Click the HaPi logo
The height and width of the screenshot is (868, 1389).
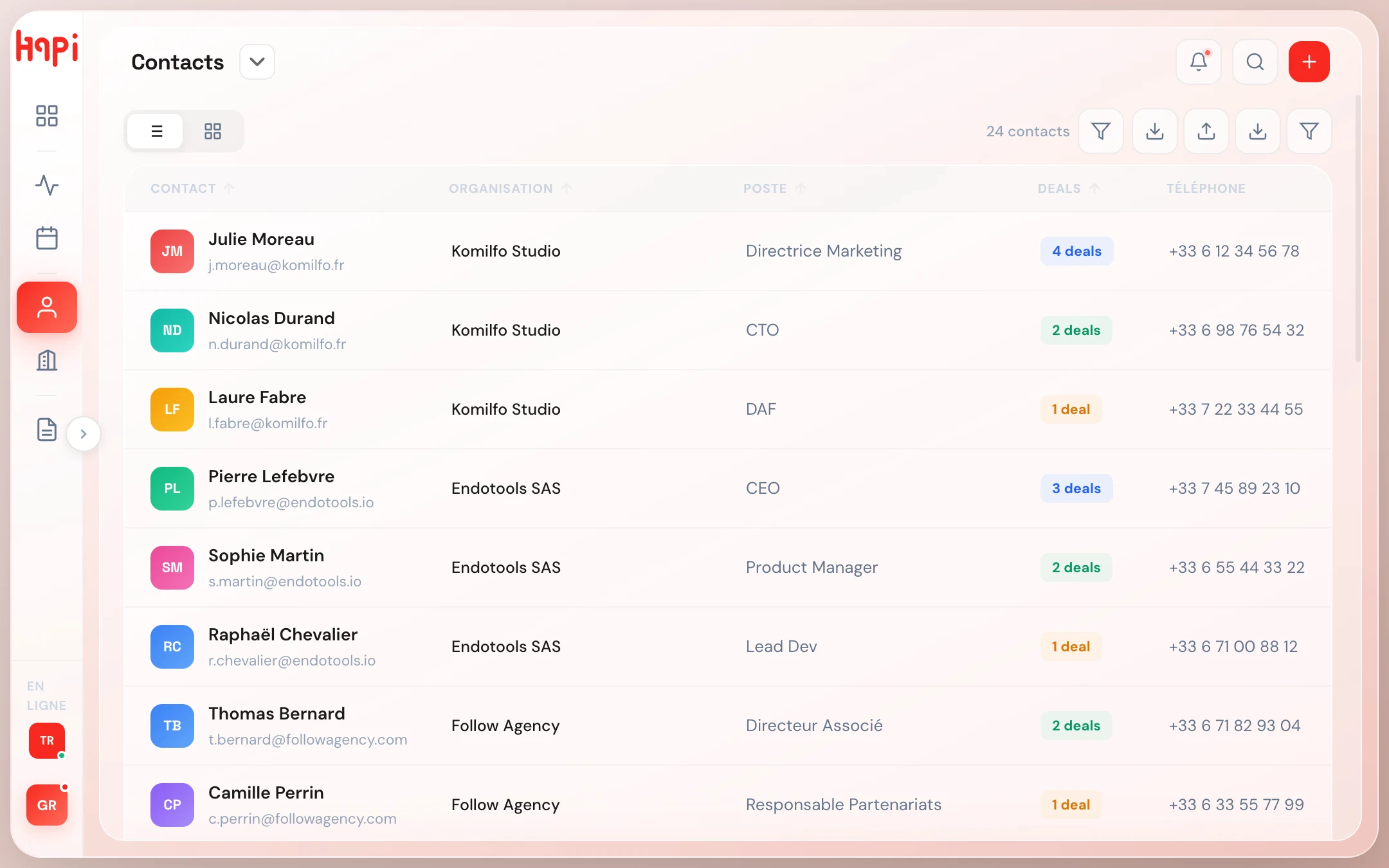[47, 48]
